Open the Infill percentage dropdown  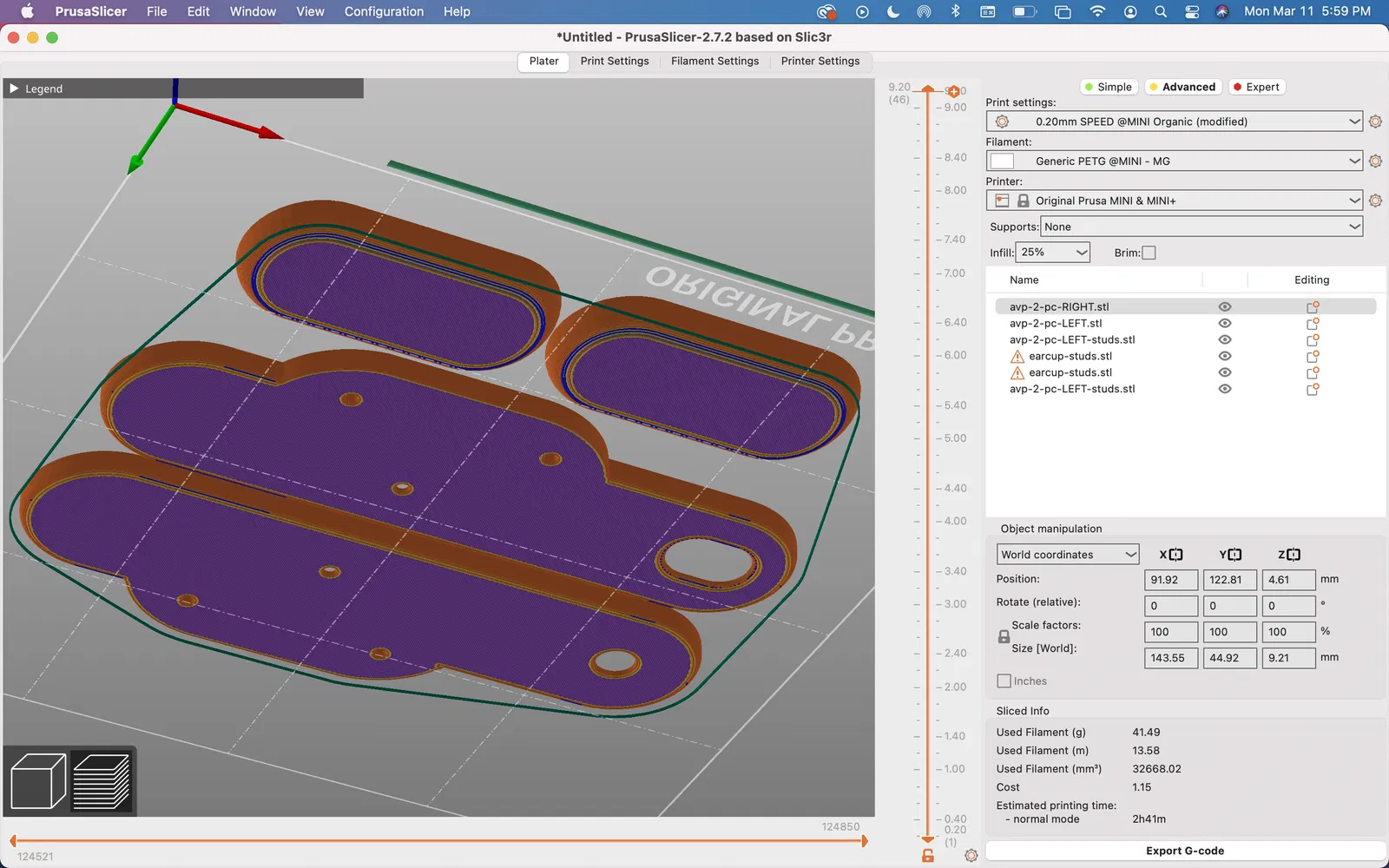[1053, 253]
